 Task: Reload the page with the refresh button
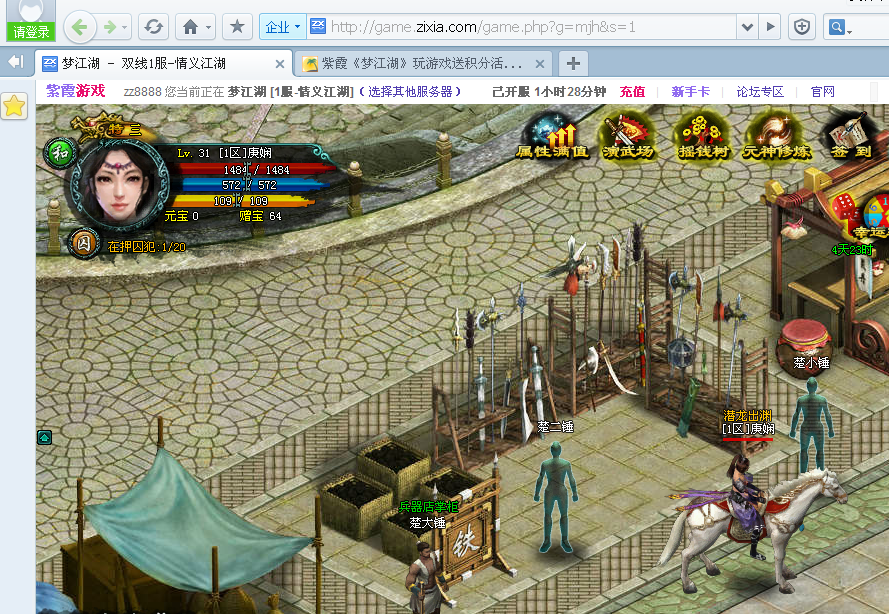tap(153, 27)
